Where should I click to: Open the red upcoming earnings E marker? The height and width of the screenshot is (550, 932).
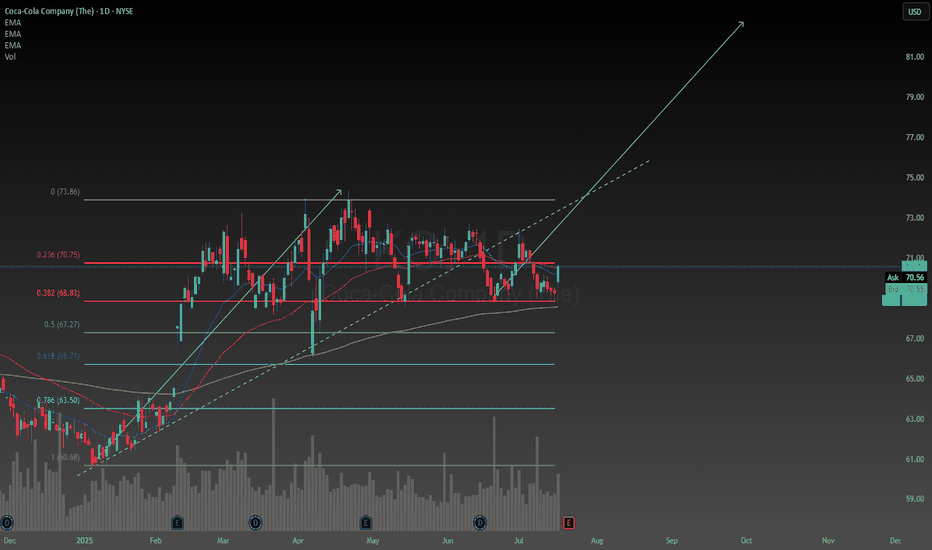[569, 523]
